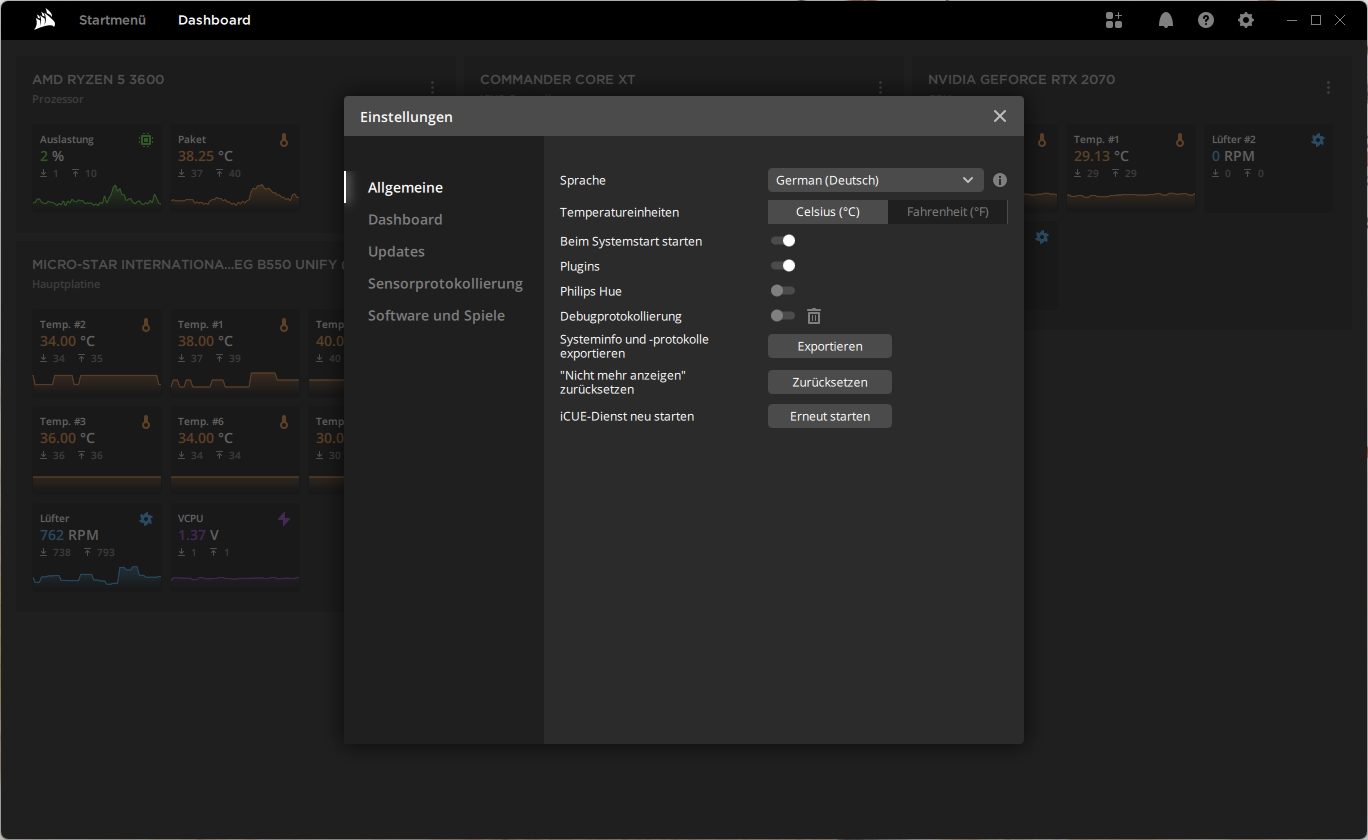Select the Dashboard settings tab
The image size is (1368, 840).
(x=405, y=219)
